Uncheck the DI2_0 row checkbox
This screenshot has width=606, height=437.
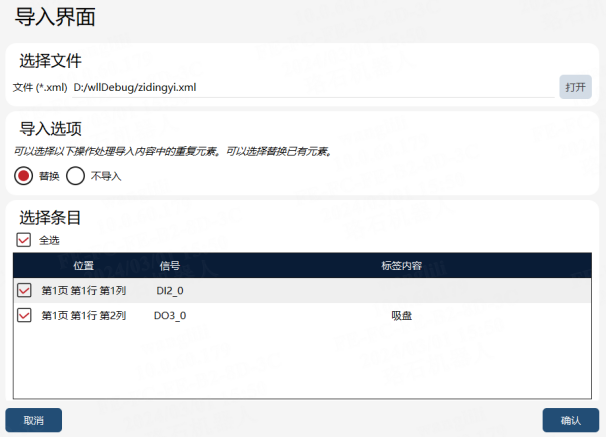[x=24, y=290]
